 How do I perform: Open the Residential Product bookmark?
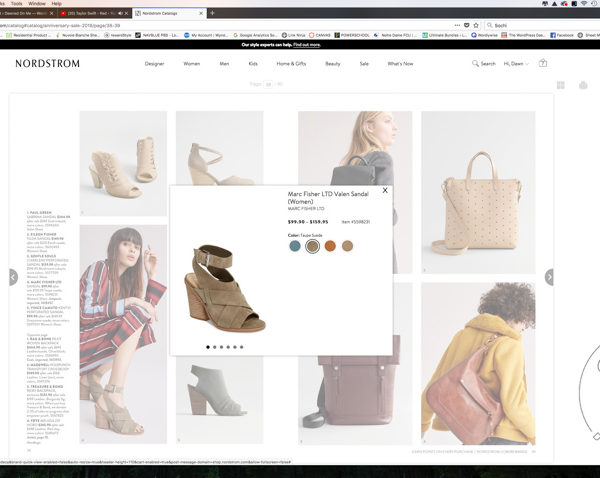pos(29,35)
